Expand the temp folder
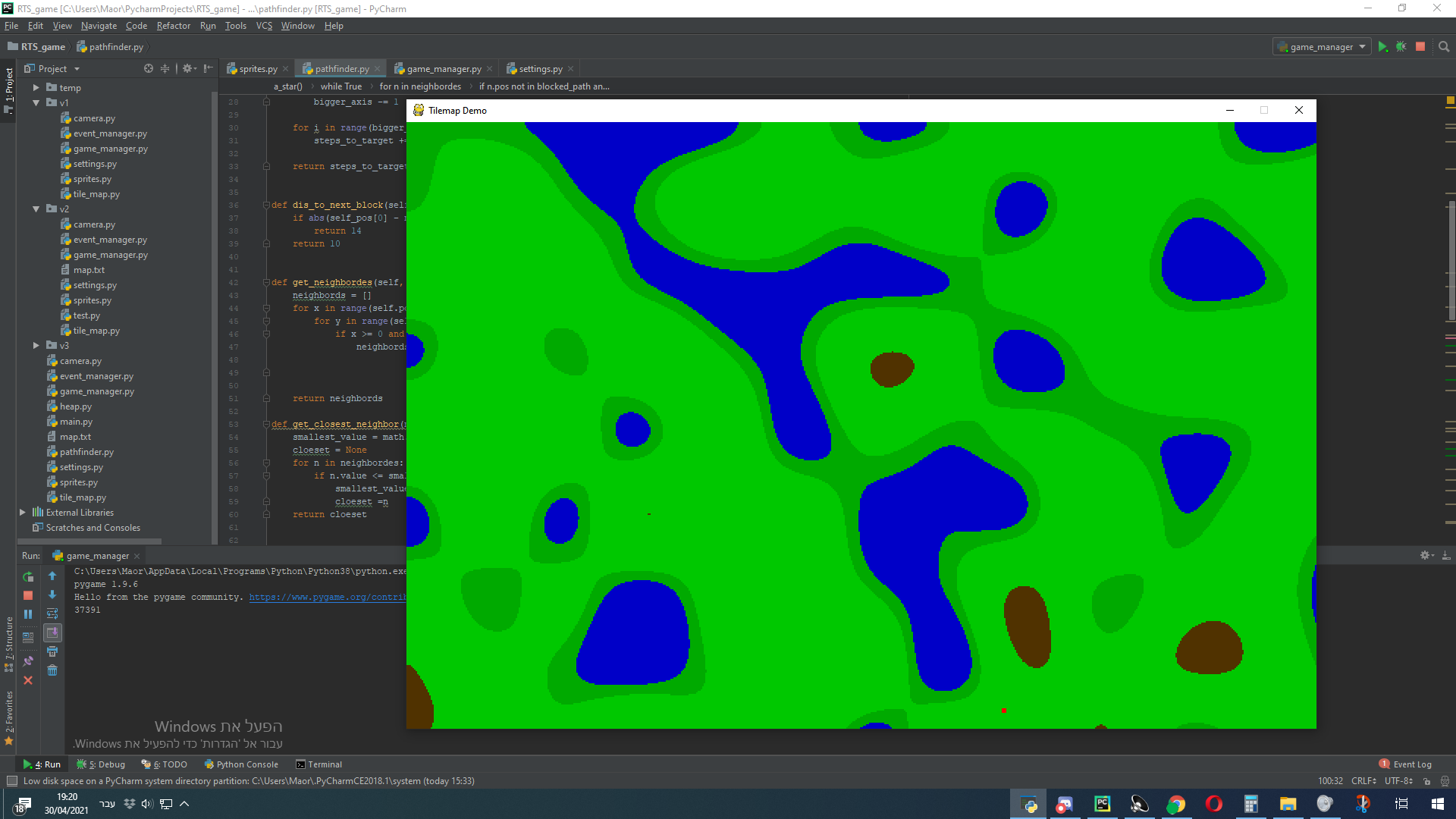 coord(36,88)
